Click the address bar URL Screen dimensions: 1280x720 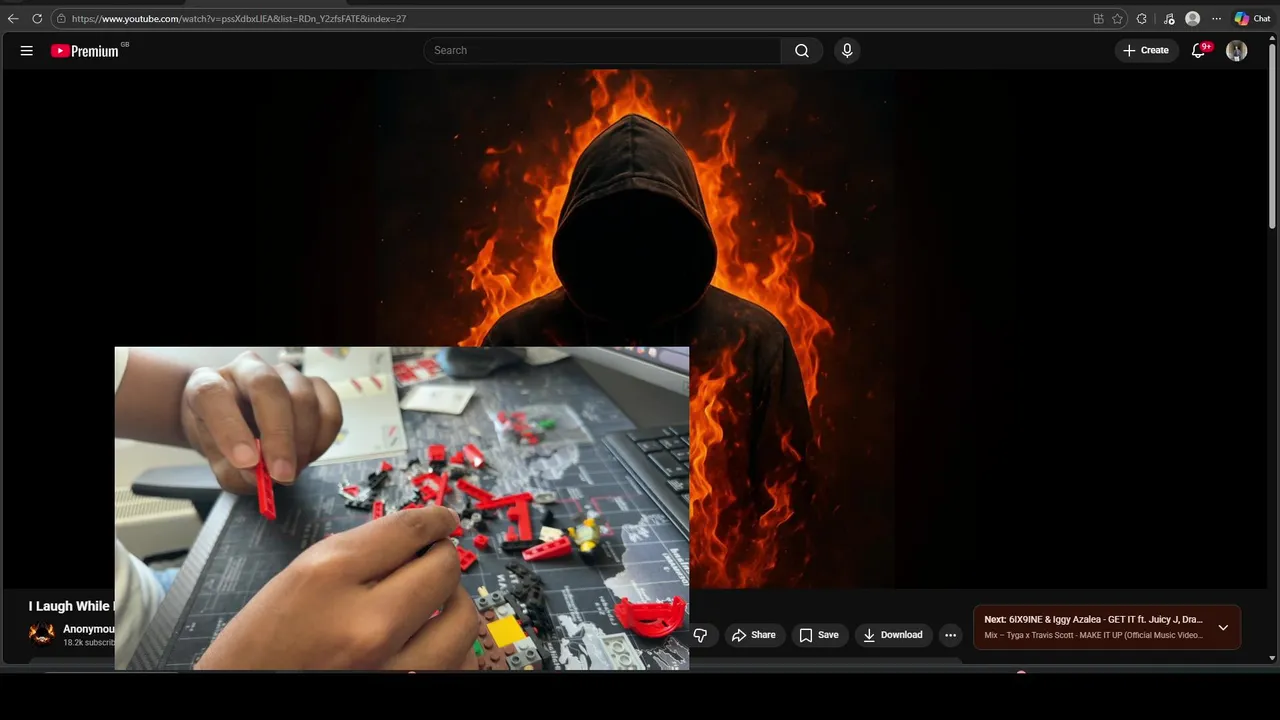point(239,18)
